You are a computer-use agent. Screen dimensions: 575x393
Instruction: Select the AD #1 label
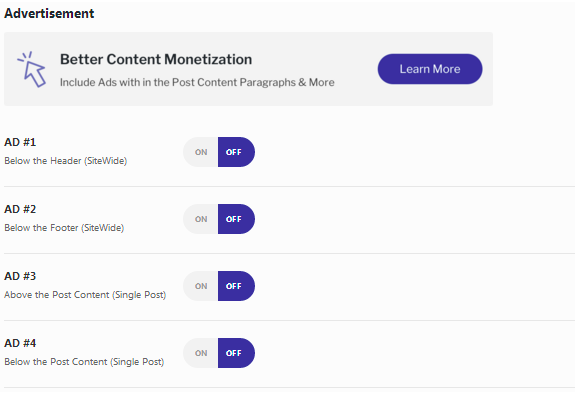[x=20, y=142]
